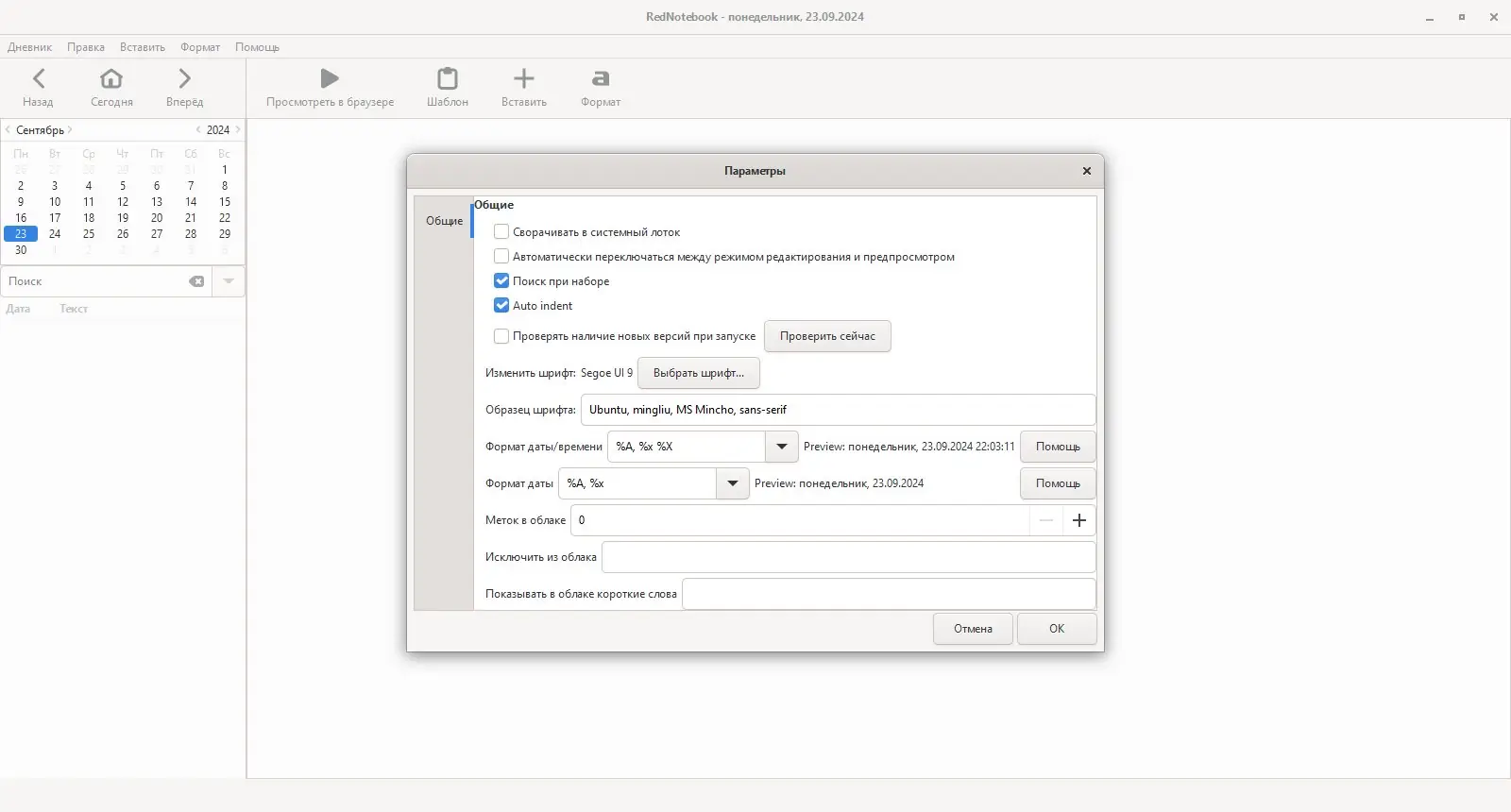Uncheck Поиск при наборе
The height and width of the screenshot is (812, 1511).
click(x=501, y=280)
